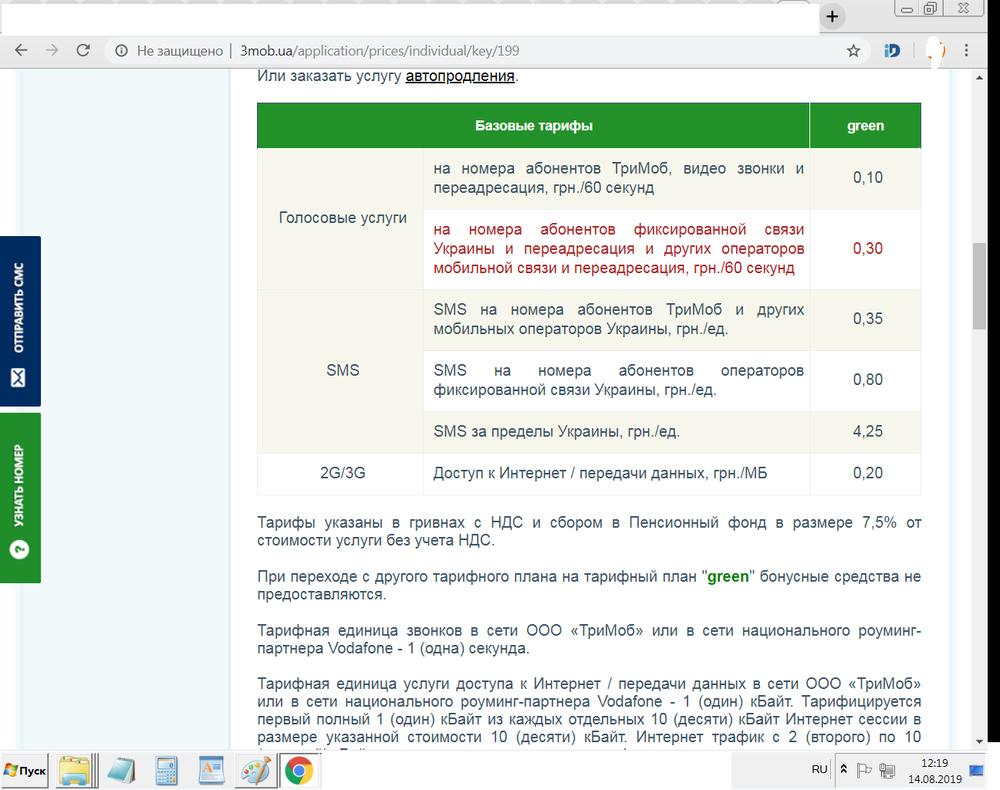Open the WordPad document taskbar icon
1000x790 pixels.
coord(211,771)
